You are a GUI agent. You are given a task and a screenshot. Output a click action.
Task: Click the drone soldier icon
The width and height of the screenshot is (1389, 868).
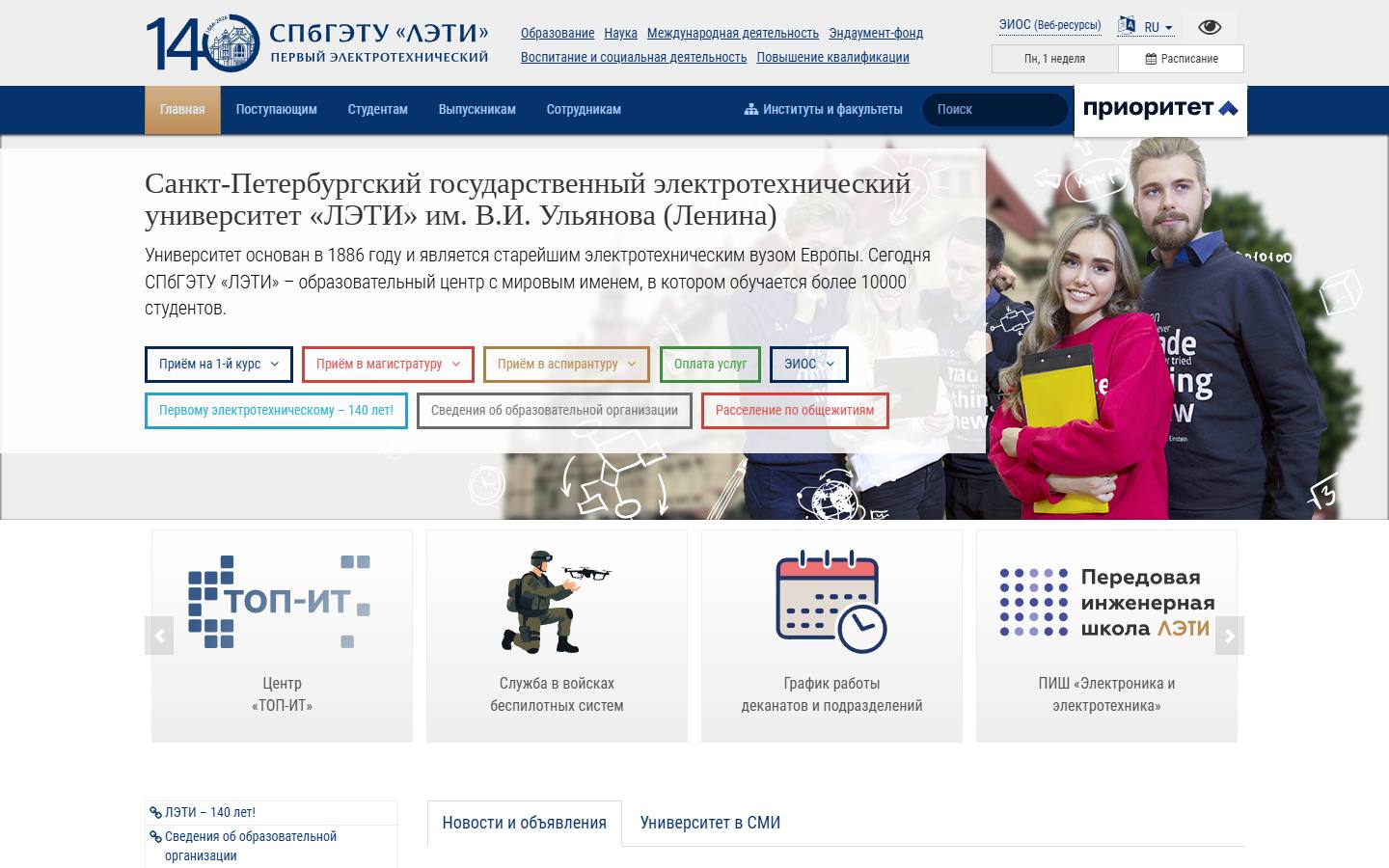(557, 602)
